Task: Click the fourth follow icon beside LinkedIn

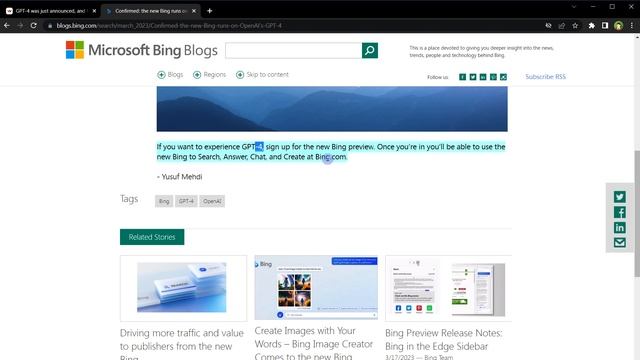Action: (x=493, y=77)
